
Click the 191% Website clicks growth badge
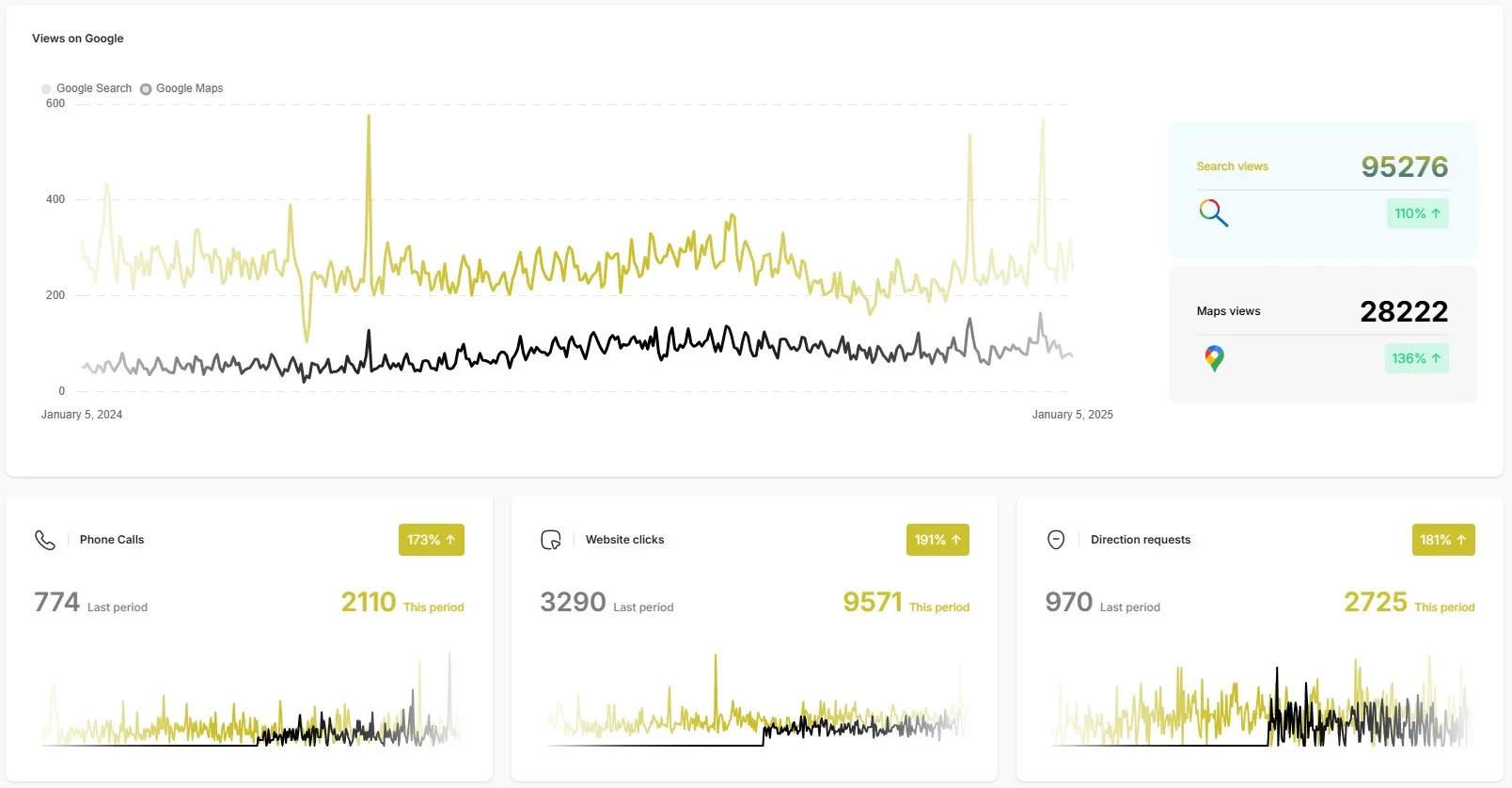coord(937,540)
